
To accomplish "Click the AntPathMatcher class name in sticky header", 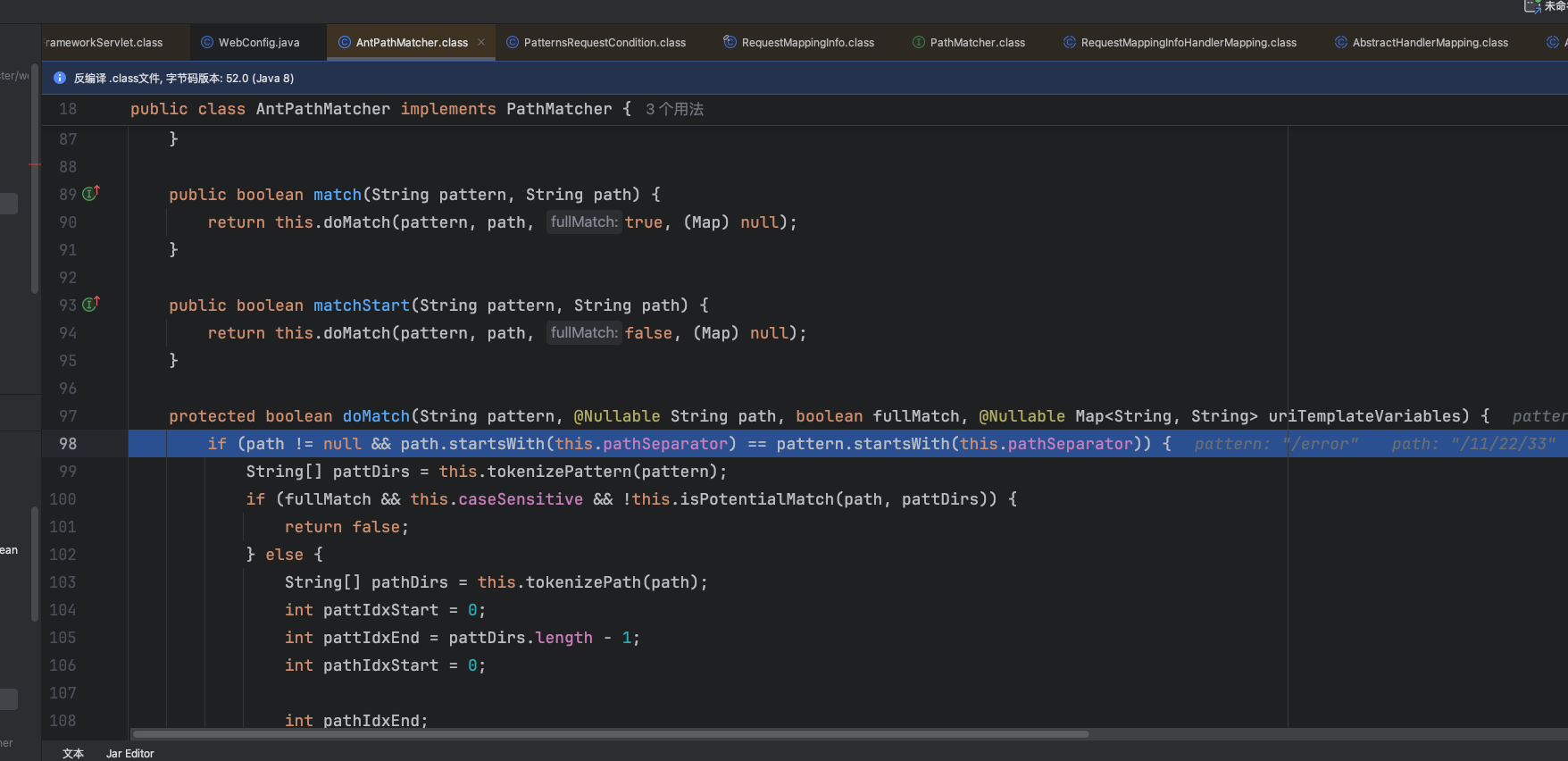I will [323, 109].
